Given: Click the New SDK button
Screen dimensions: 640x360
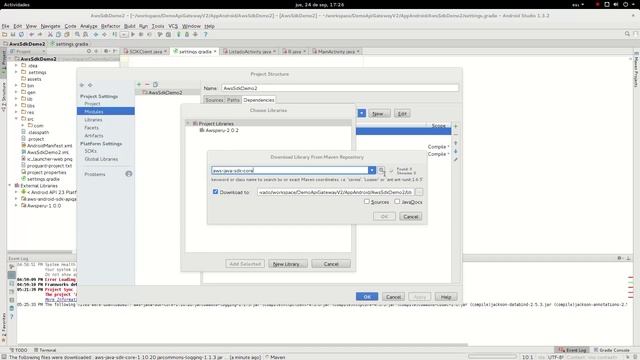Looking at the screenshot, I should (x=378, y=113).
